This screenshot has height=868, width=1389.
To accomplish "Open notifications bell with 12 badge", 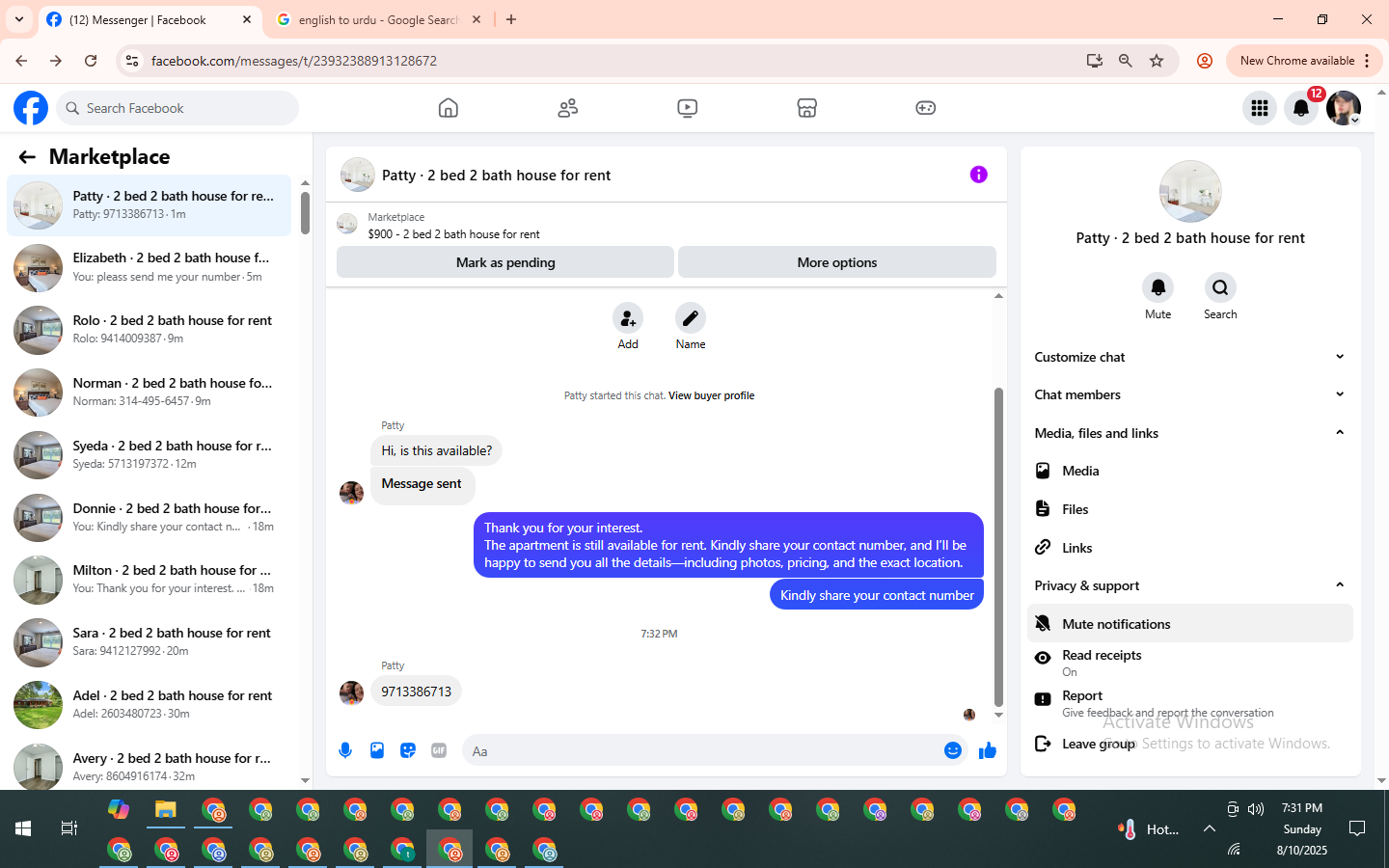I will (1301, 108).
